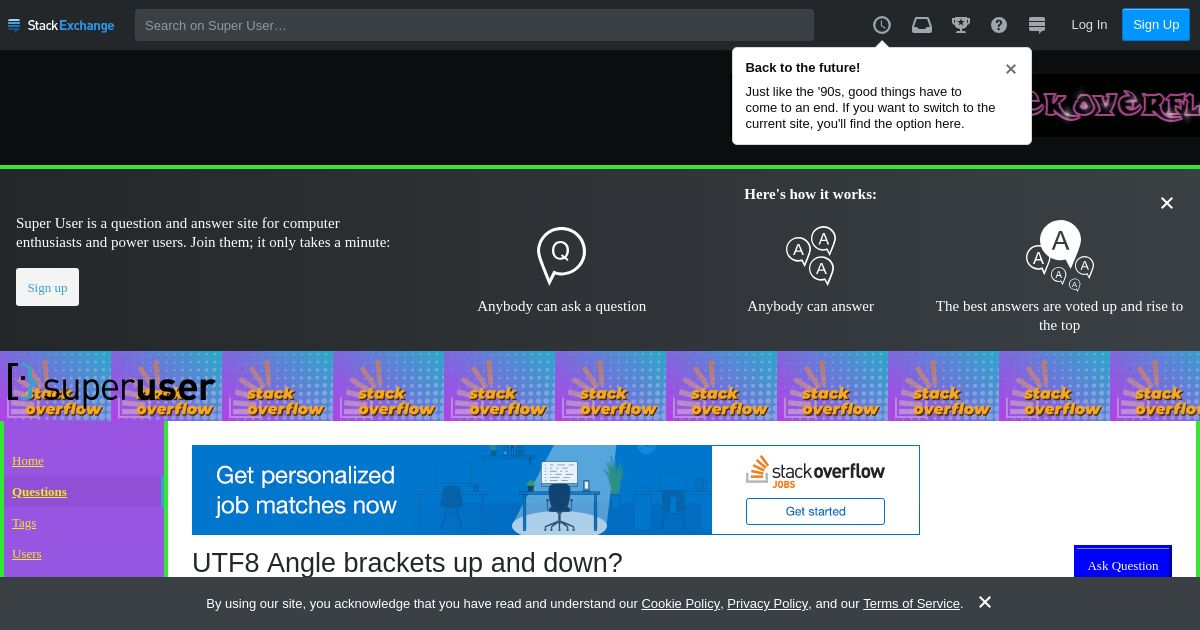Click Get personalized job matches ad image
This screenshot has height=630, width=1200.
pyautogui.click(x=452, y=490)
